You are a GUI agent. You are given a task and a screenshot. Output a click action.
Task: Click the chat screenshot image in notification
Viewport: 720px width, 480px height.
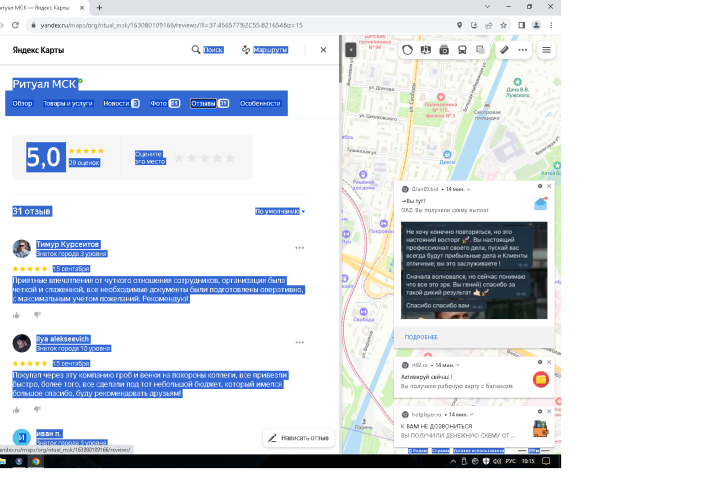pyautogui.click(x=474, y=270)
